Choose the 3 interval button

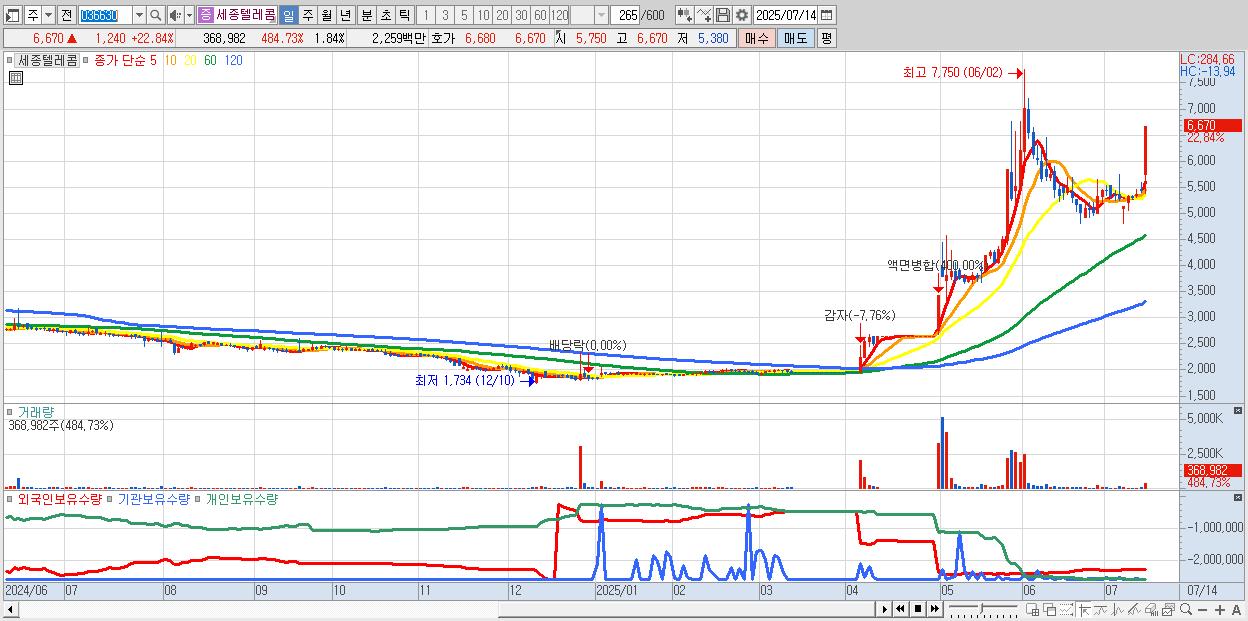pos(445,15)
